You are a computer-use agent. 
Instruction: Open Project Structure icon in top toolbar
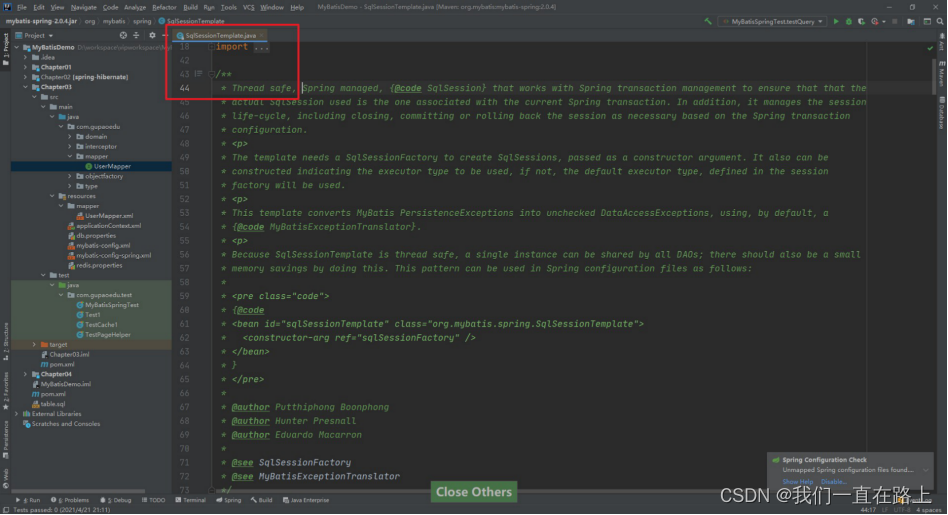[911, 21]
